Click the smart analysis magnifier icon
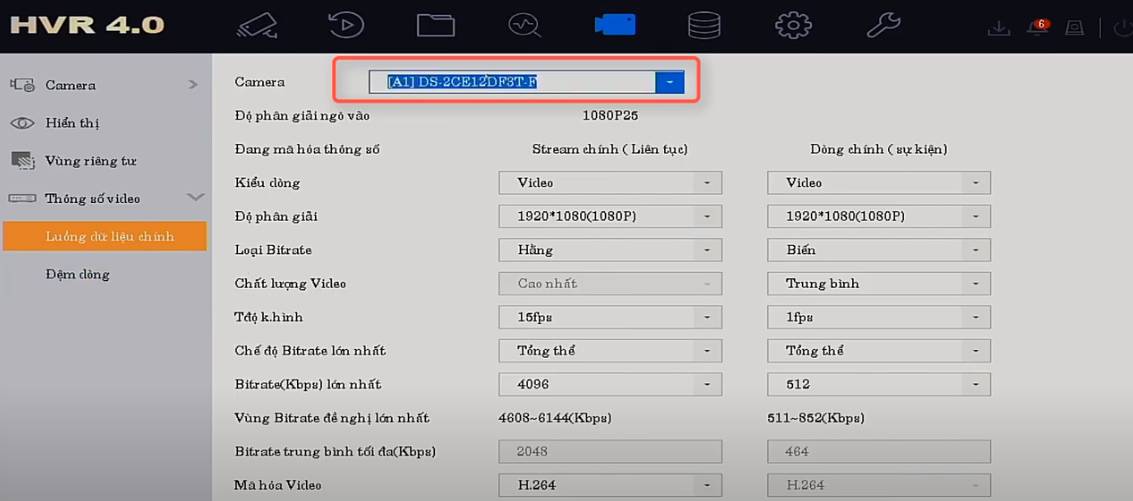 pyautogui.click(x=525, y=24)
